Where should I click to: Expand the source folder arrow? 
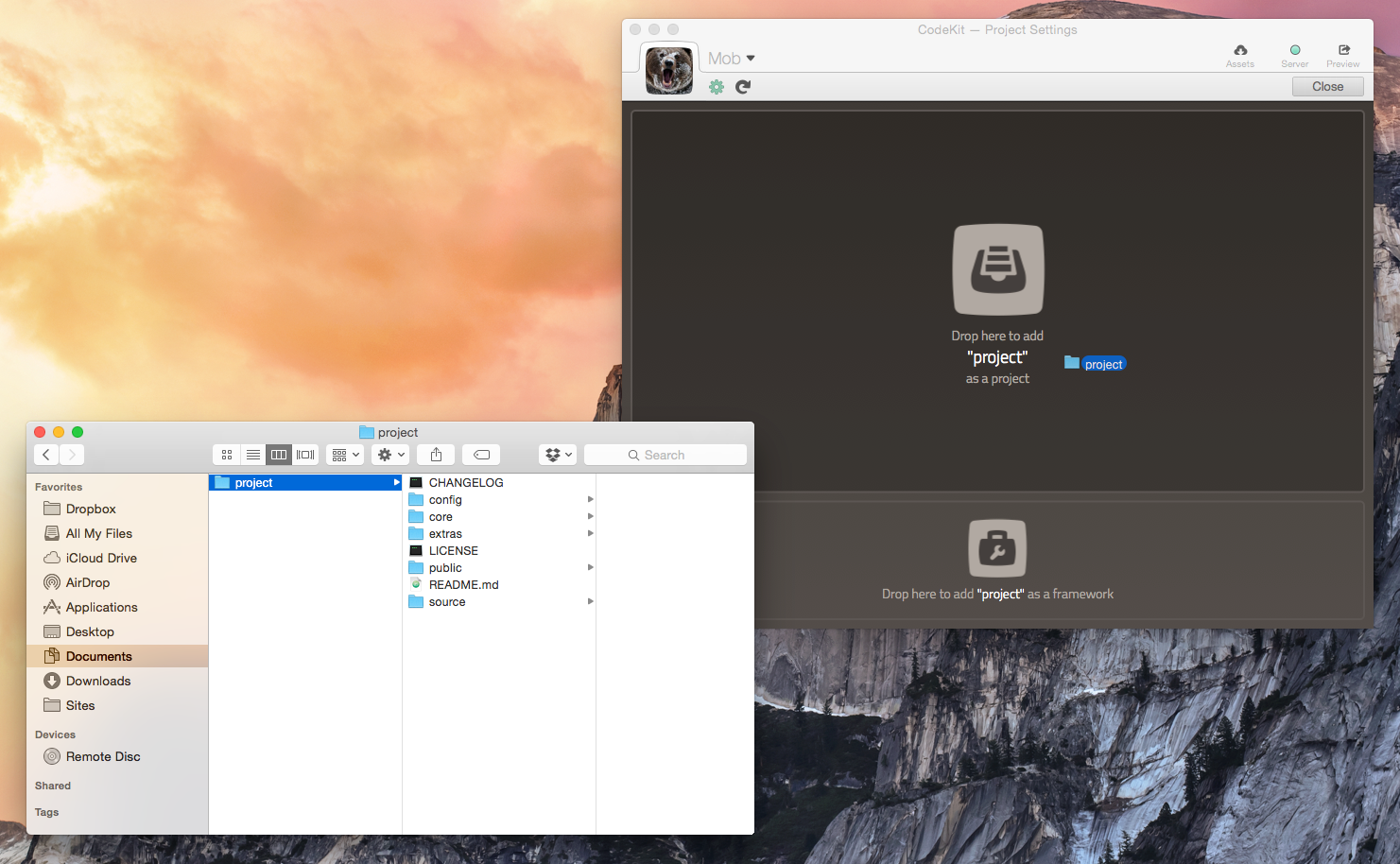(590, 602)
